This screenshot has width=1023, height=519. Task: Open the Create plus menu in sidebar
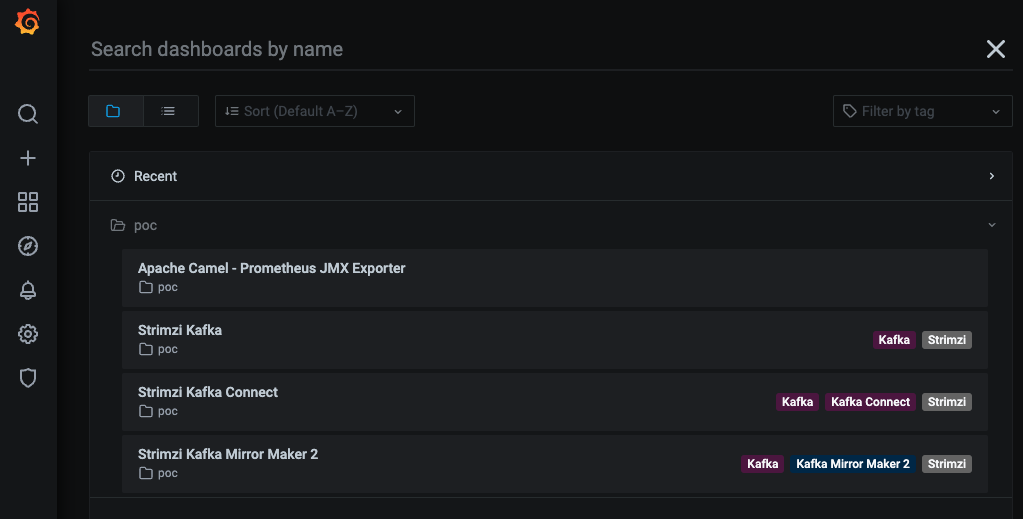click(x=27, y=158)
